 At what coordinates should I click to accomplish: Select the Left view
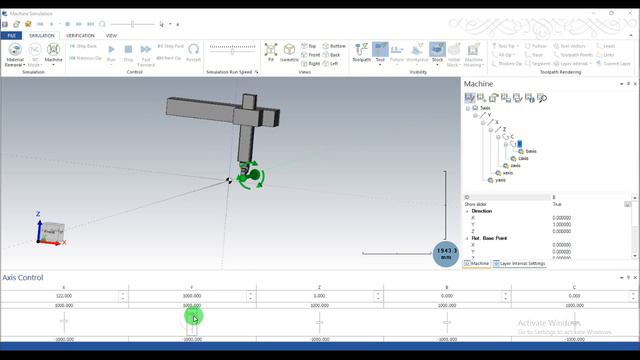click(330, 64)
